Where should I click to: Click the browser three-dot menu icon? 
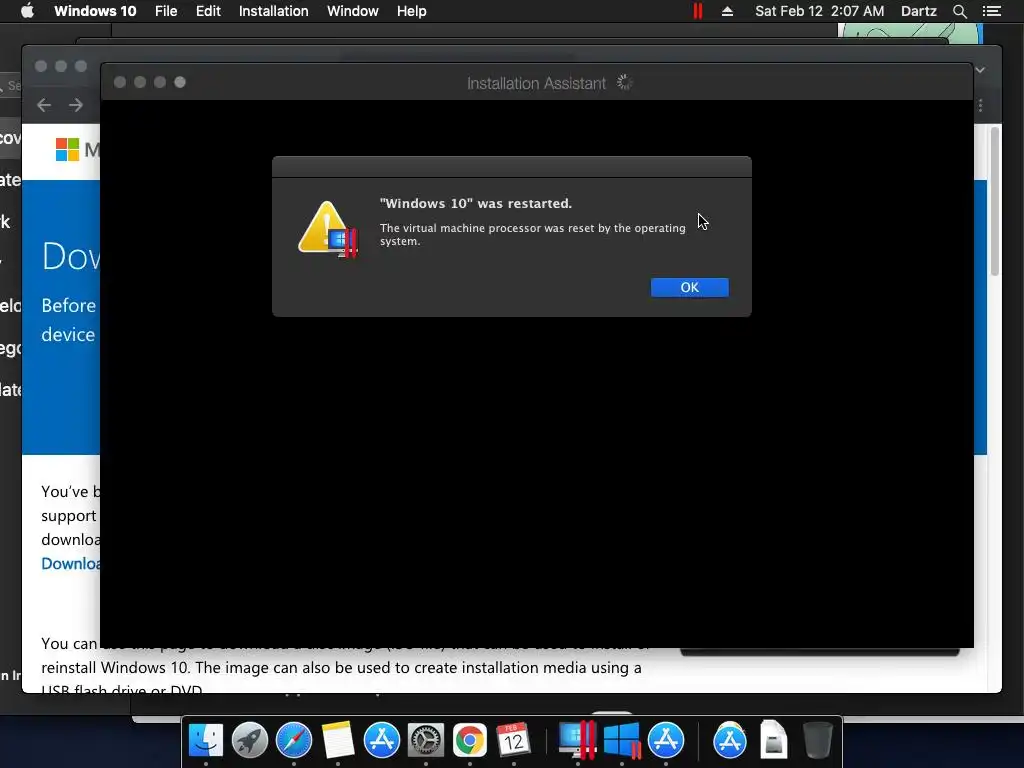[980, 106]
